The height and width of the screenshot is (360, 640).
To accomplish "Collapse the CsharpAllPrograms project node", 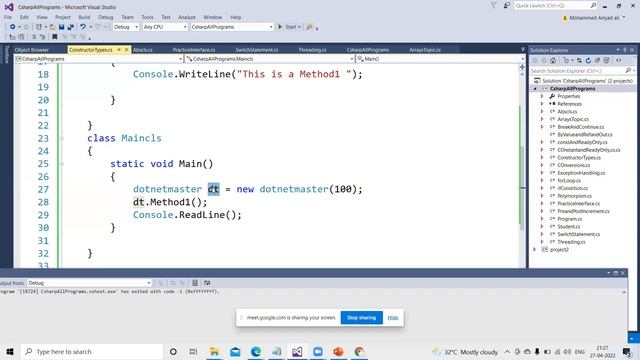I will coord(535,89).
